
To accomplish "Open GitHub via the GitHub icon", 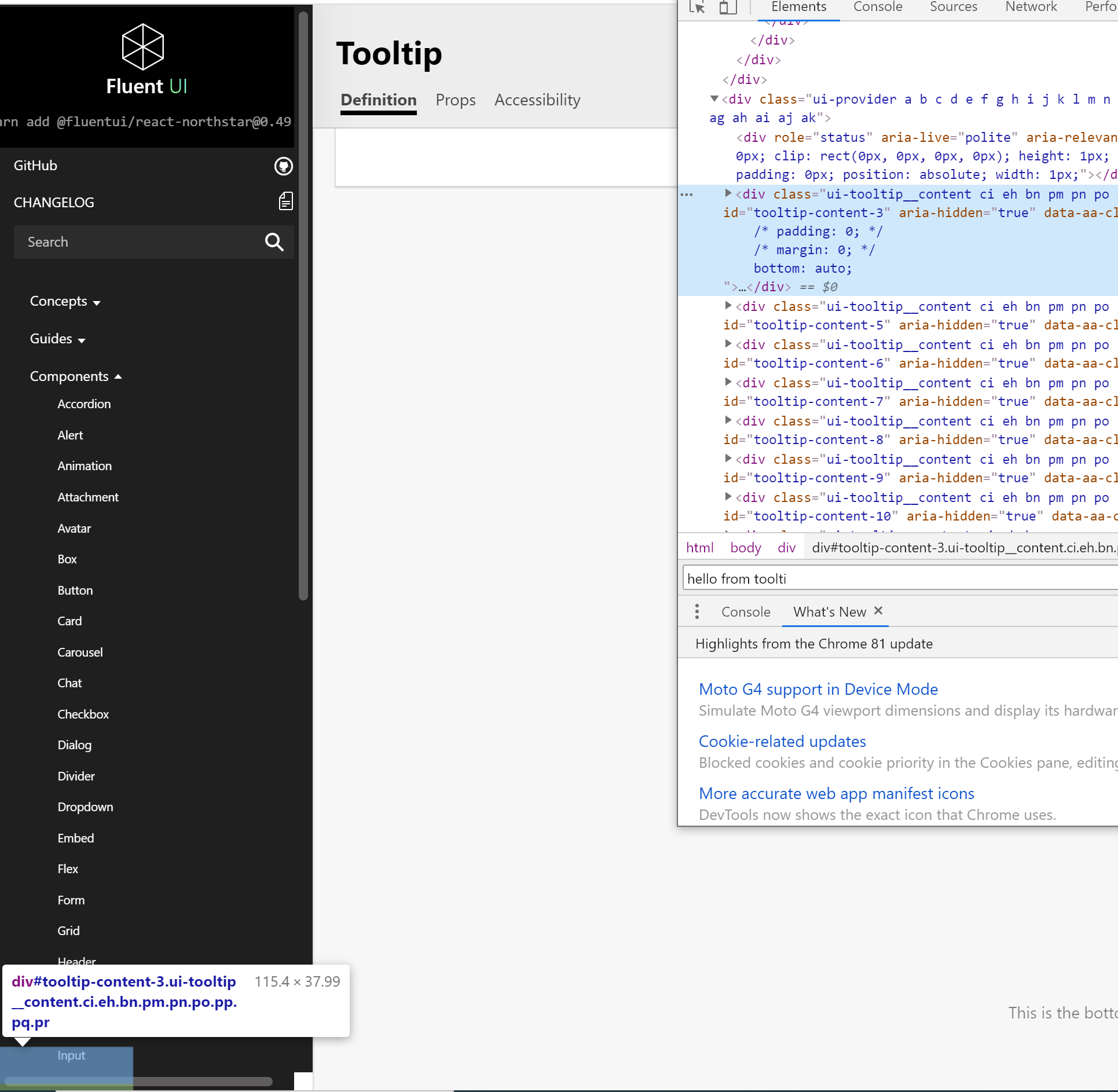I will pyautogui.click(x=283, y=166).
